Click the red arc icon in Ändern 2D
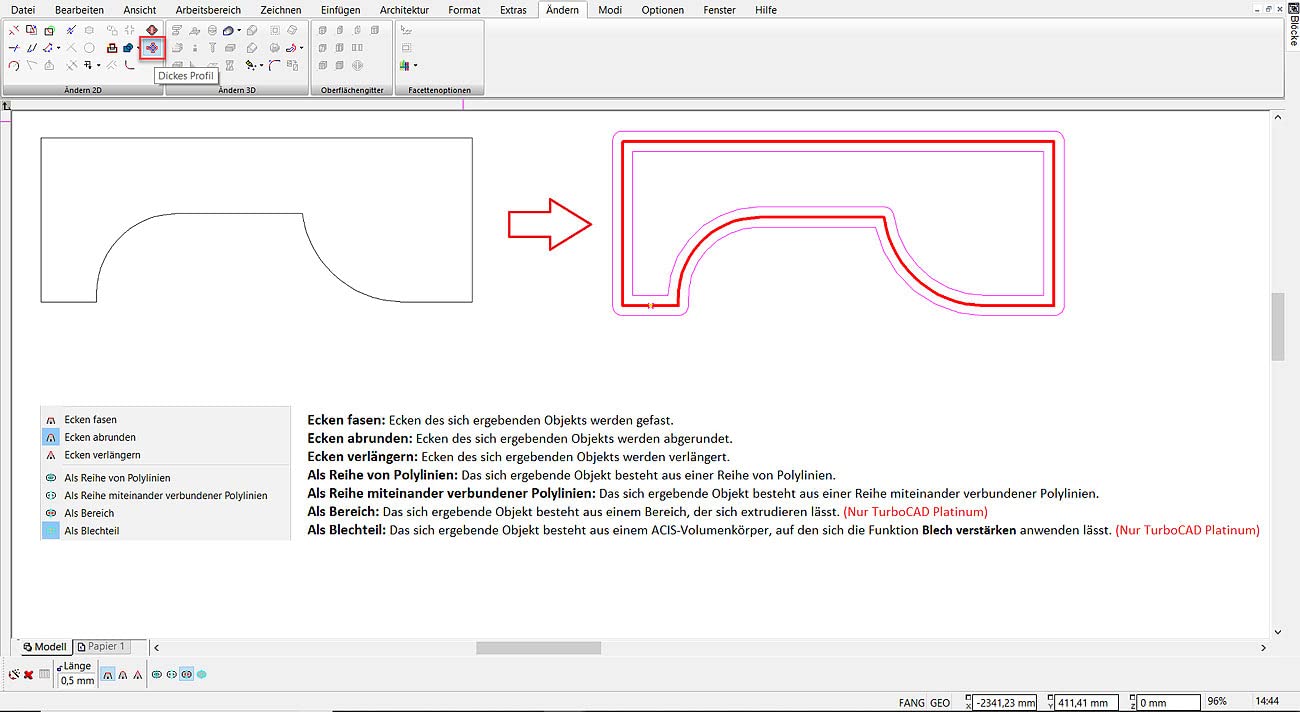 (14, 66)
